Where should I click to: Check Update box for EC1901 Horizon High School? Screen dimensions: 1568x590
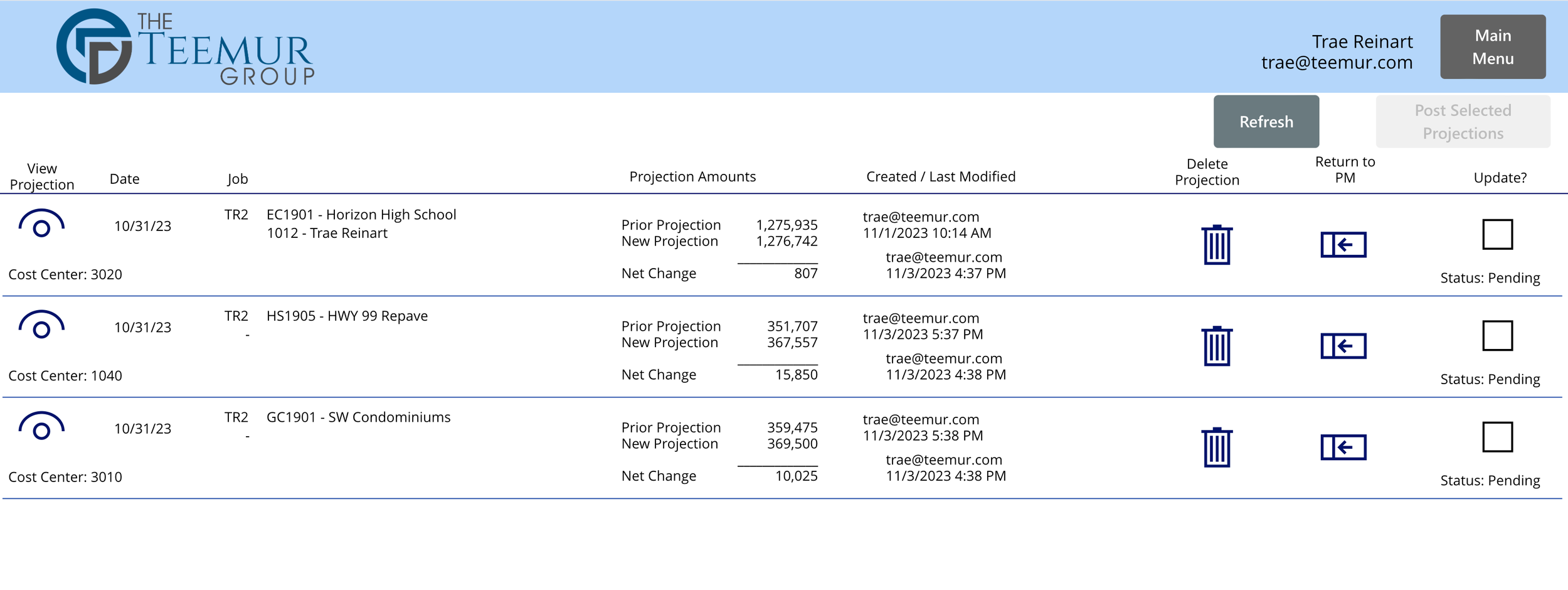point(1498,234)
